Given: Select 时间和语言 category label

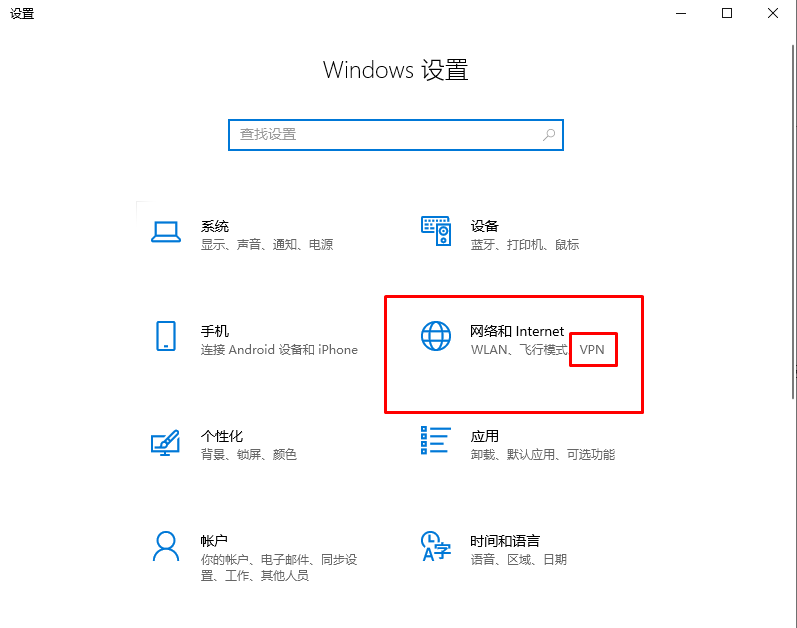Looking at the screenshot, I should coord(505,541).
